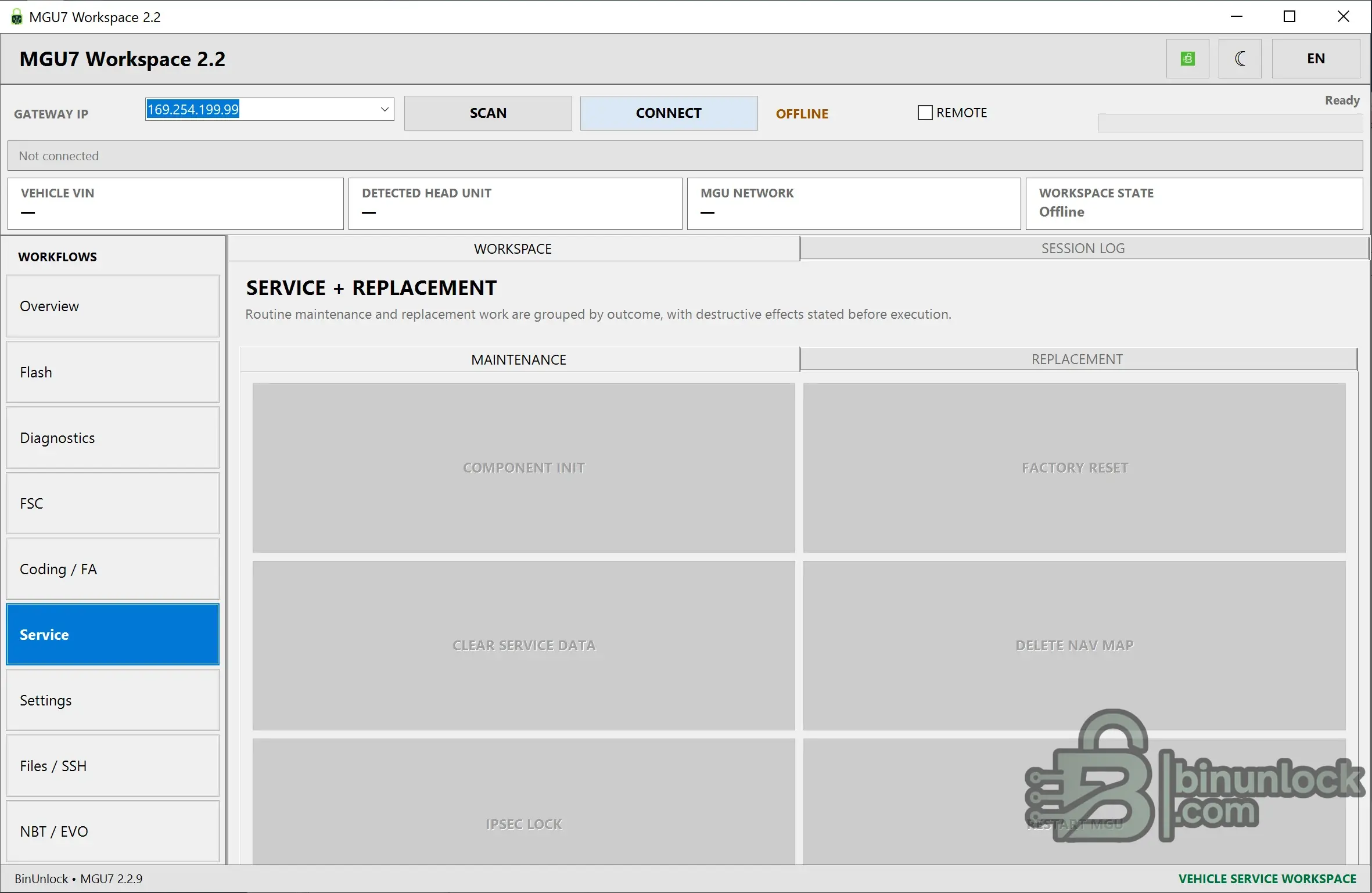Minimize the MGU7 Workspace window
This screenshot has width=1372, height=893.
pyautogui.click(x=1237, y=17)
